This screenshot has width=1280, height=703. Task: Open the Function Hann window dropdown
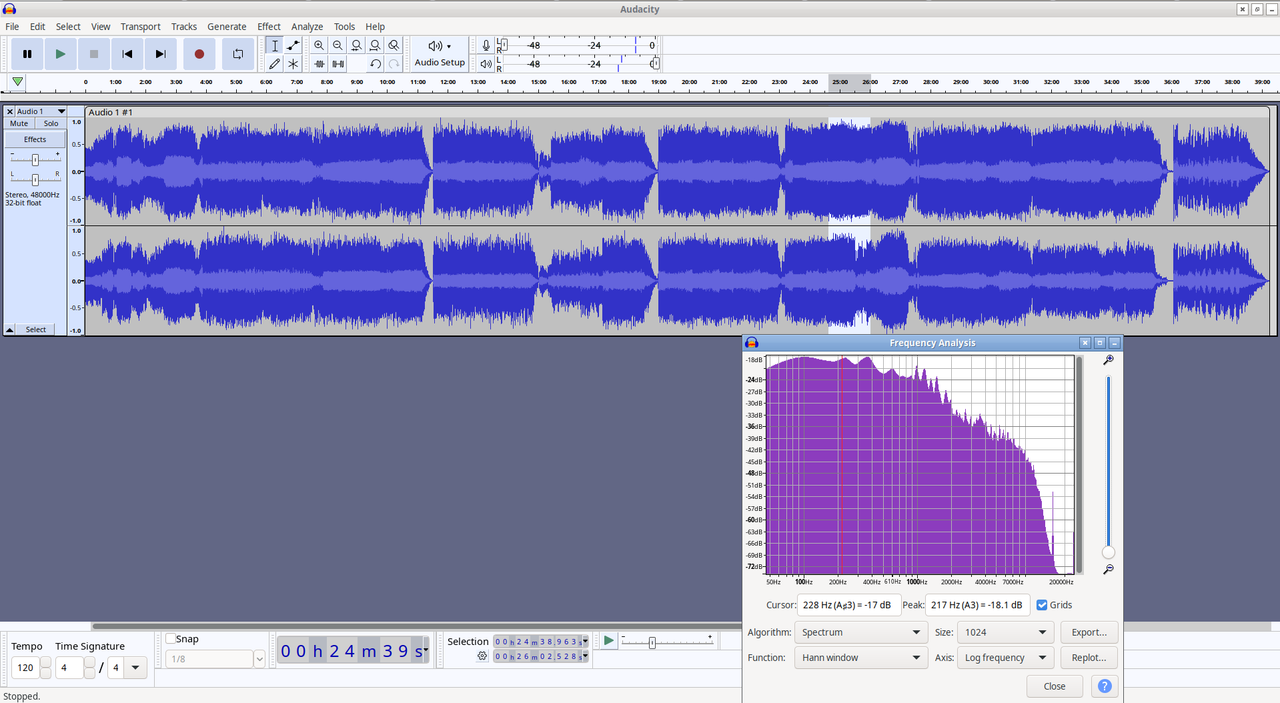861,658
